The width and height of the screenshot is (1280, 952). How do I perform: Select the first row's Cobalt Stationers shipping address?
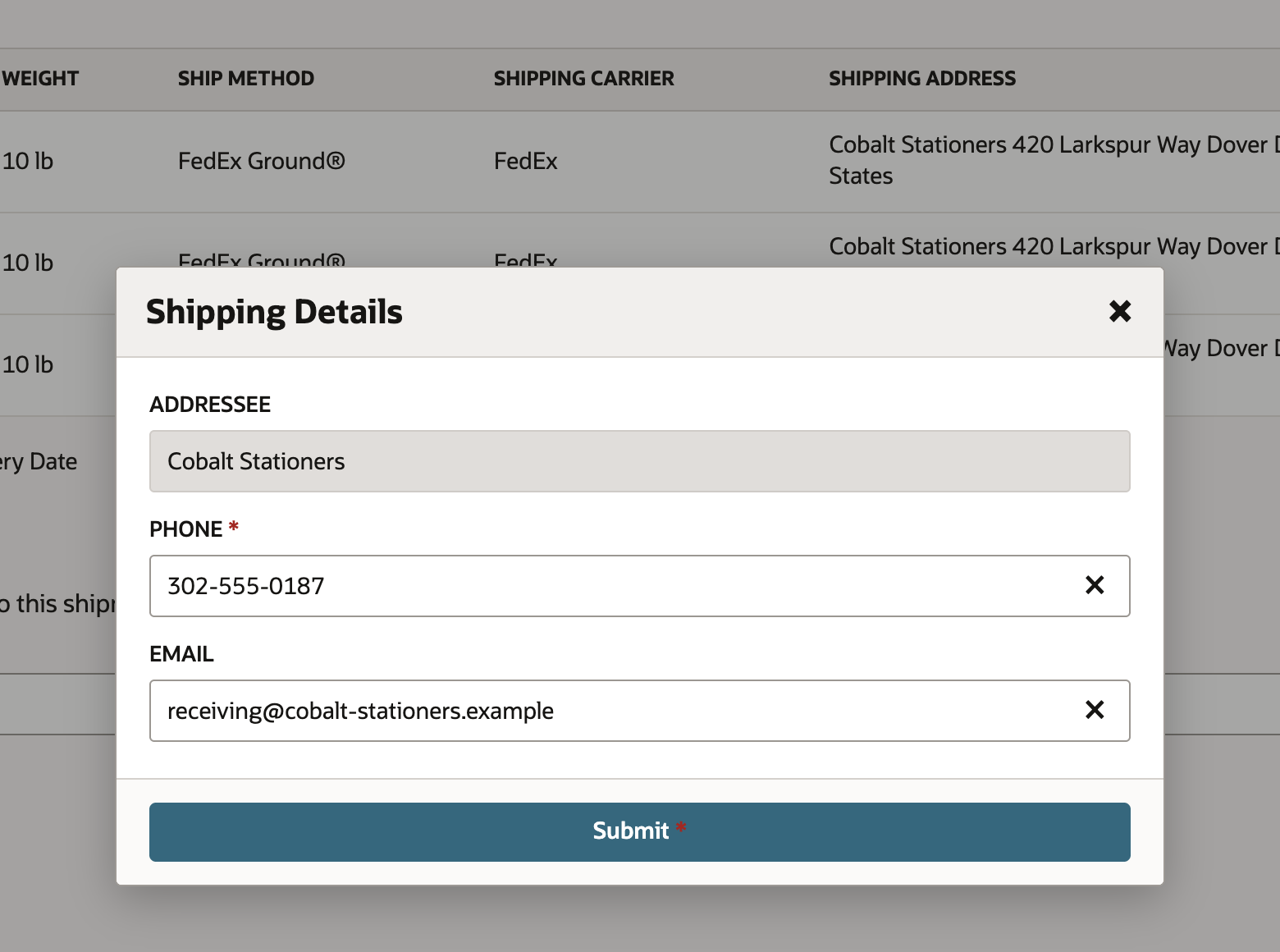point(1054,160)
